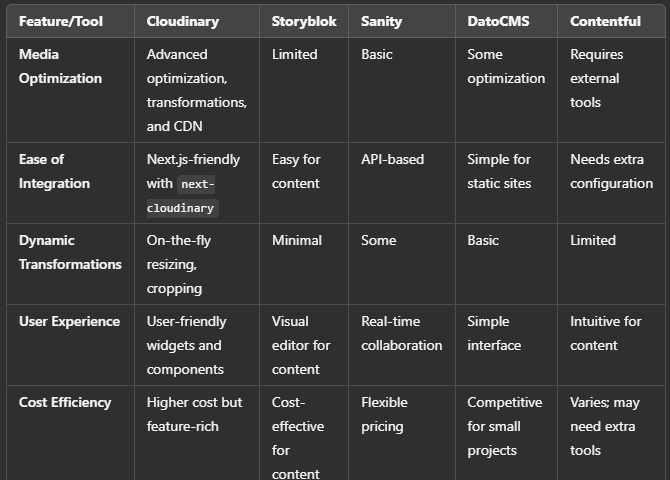Select the Cost Efficiency row label
The height and width of the screenshot is (480, 670).
click(x=65, y=402)
